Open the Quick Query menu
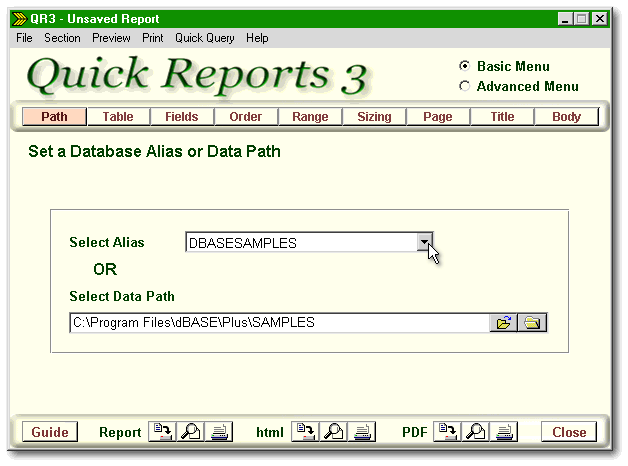628x466 pixels. 205,38
